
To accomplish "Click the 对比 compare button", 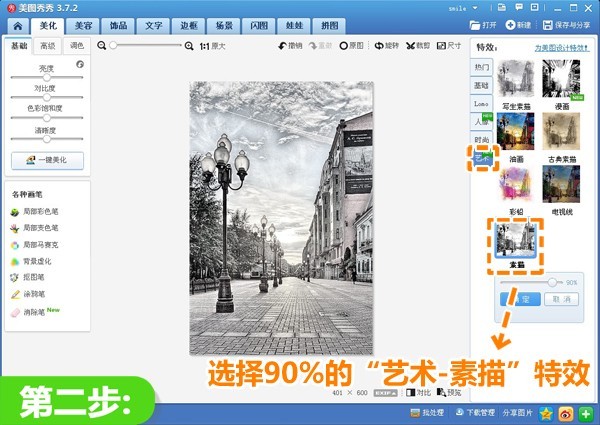I will click(x=418, y=392).
